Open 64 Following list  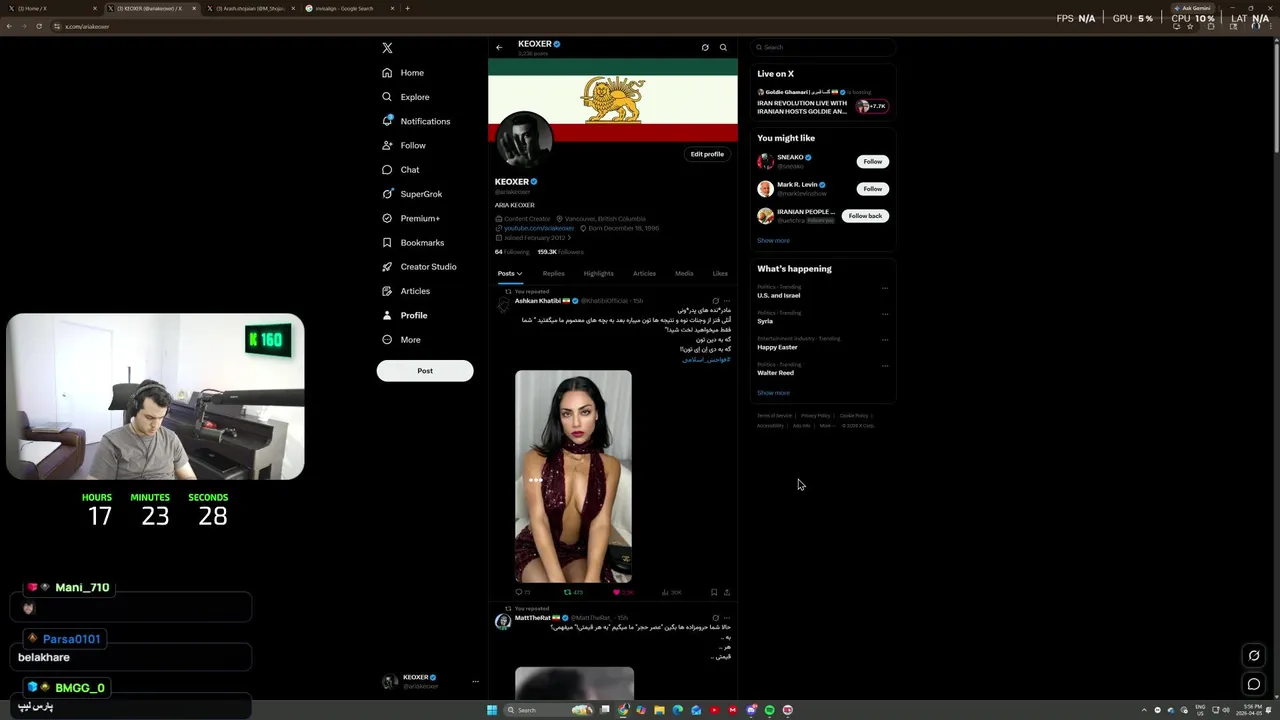pos(512,252)
